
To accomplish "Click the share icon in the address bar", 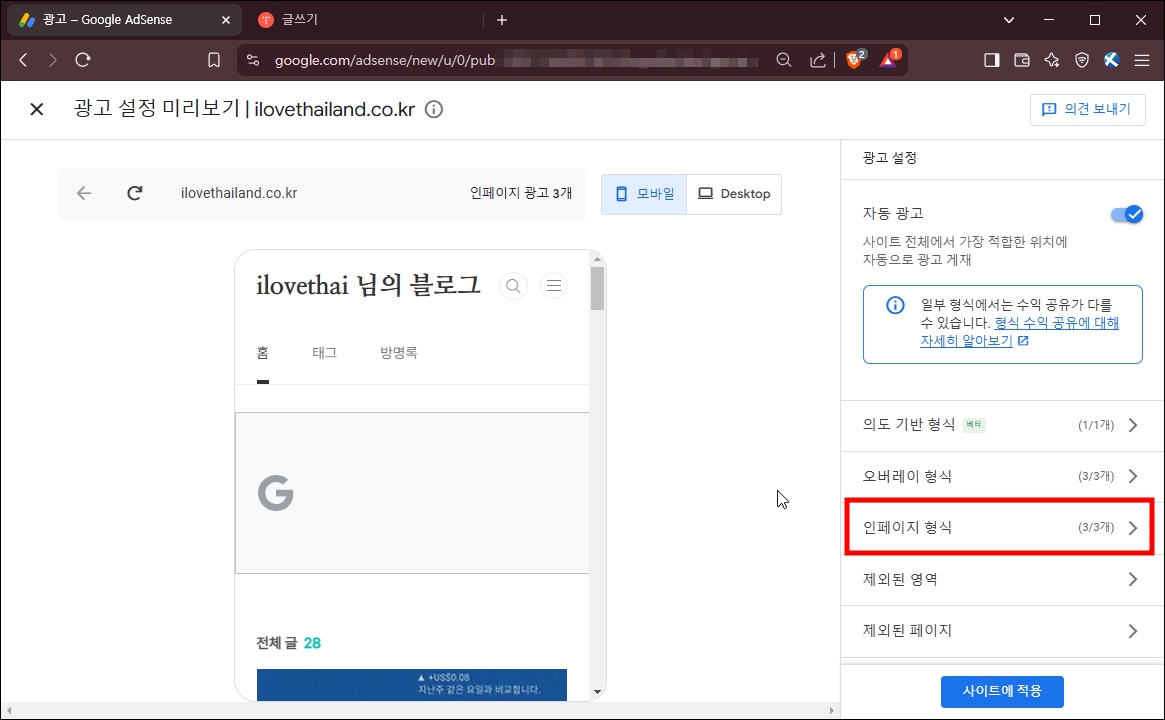I will 817,59.
